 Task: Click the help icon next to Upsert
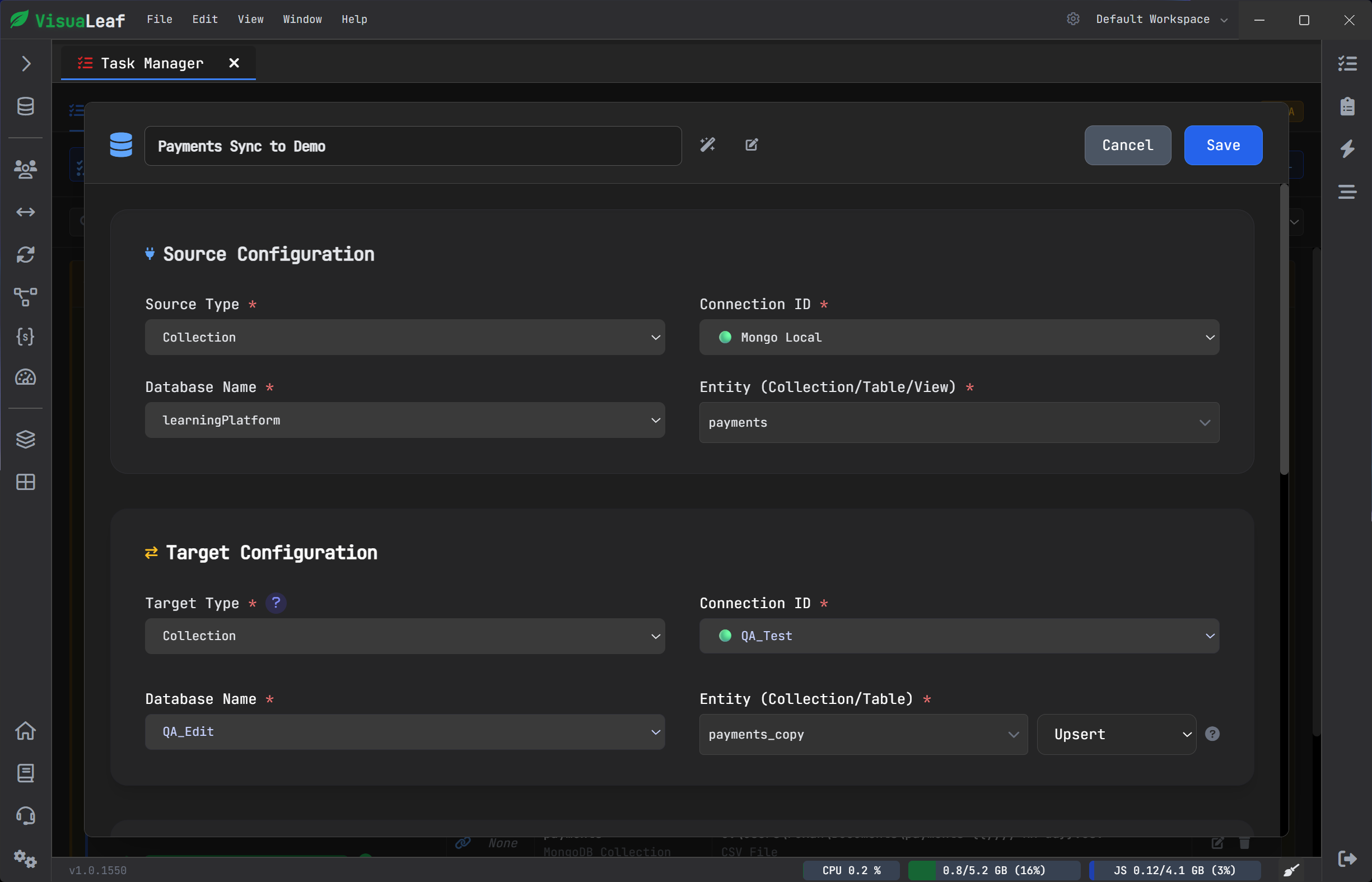[x=1212, y=734]
